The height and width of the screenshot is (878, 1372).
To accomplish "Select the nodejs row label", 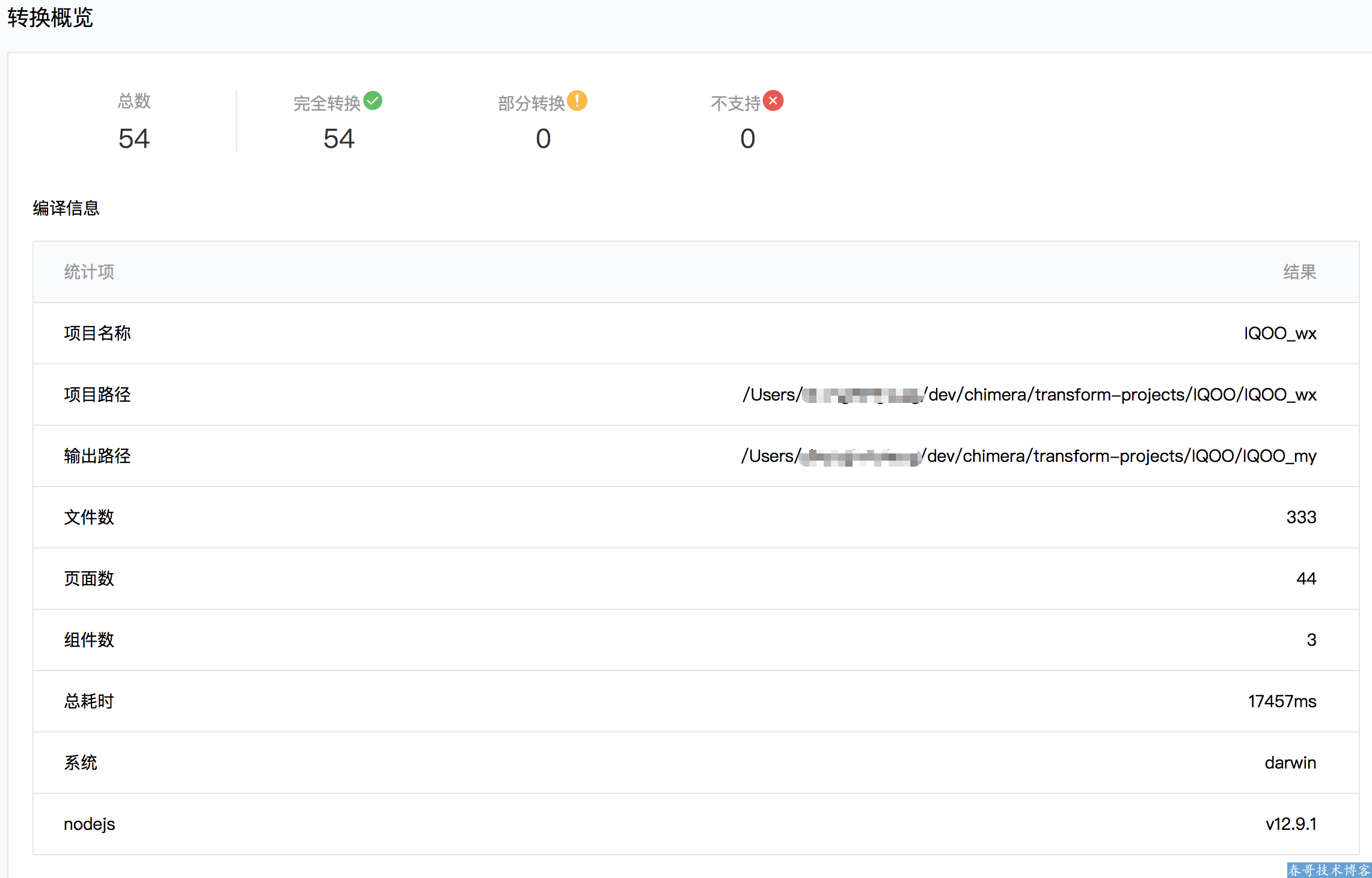I will tap(89, 824).
